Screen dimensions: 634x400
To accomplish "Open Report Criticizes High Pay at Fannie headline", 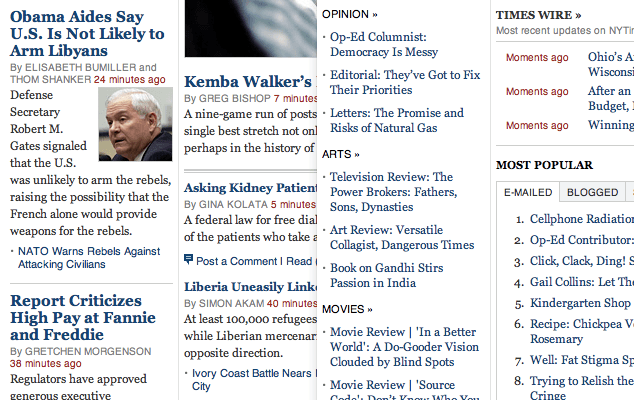I will point(83,317).
